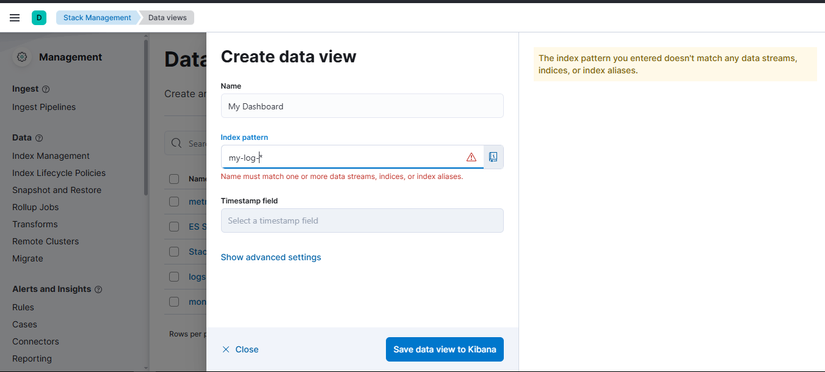Click the Name field containing My Dashboard
825x372 pixels.
point(362,106)
